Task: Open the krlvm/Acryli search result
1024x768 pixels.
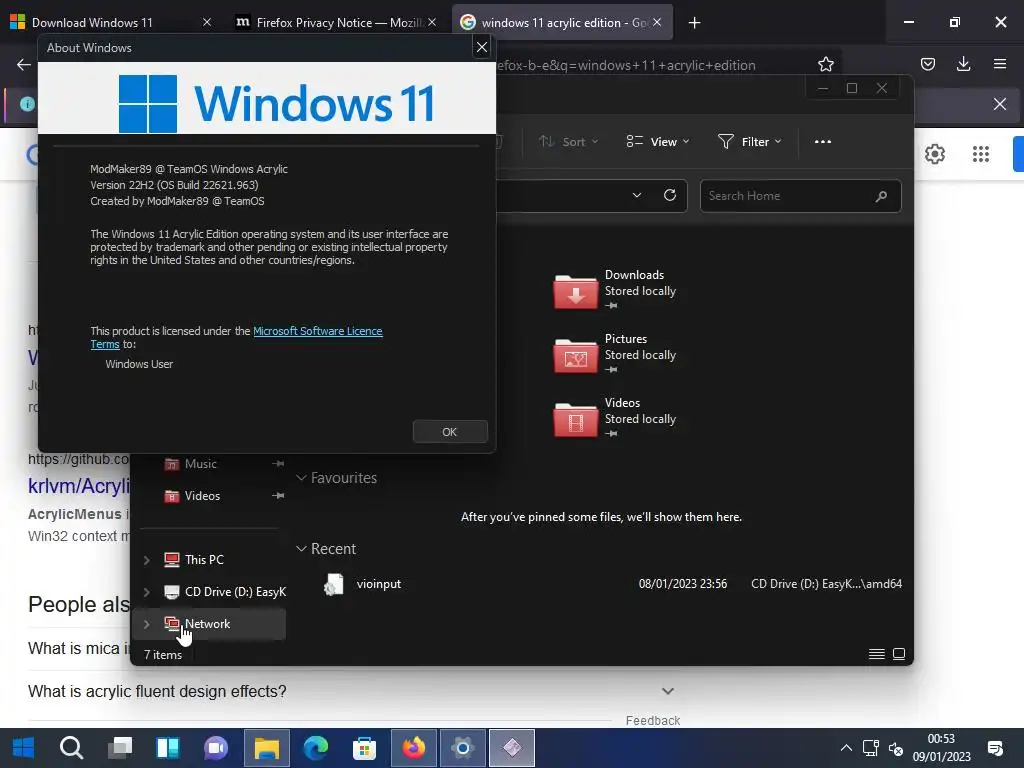Action: 79,486
